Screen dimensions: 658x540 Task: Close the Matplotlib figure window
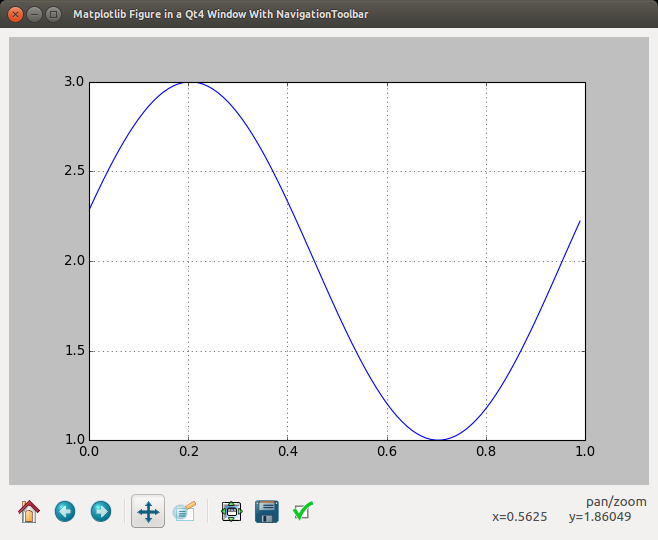[16, 14]
